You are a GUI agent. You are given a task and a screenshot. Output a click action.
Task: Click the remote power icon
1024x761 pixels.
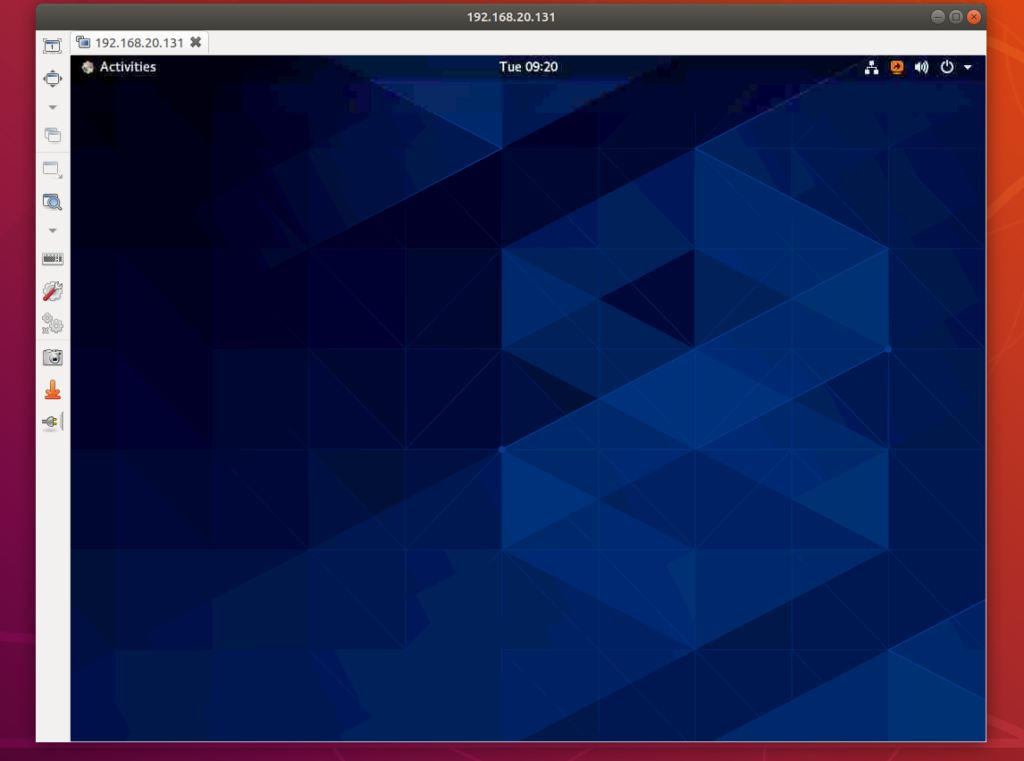coord(947,67)
